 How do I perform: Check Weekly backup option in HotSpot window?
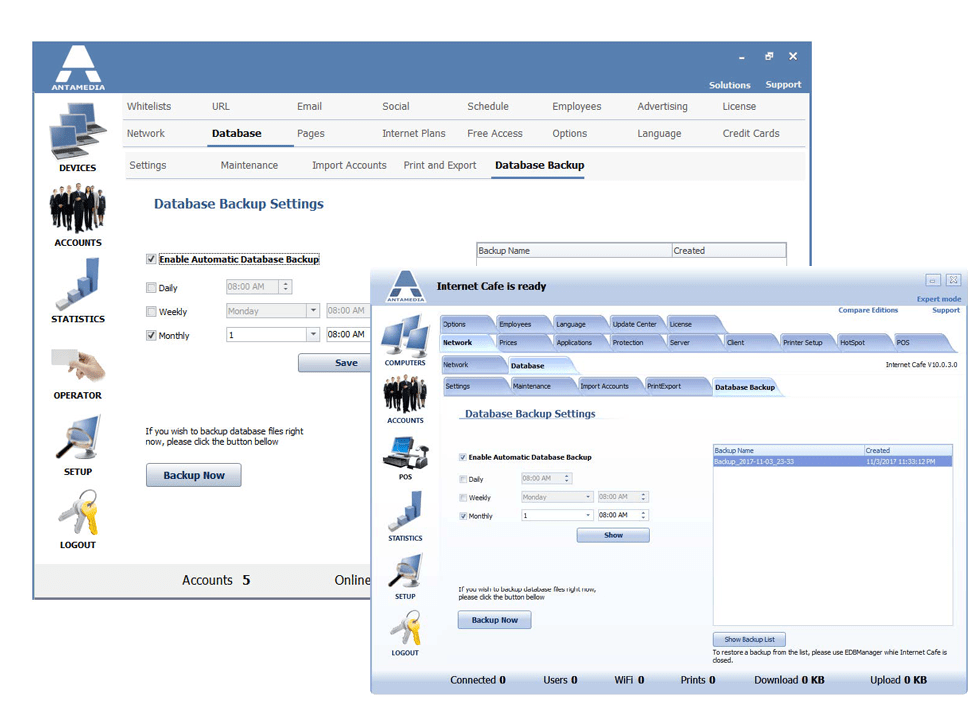151,311
